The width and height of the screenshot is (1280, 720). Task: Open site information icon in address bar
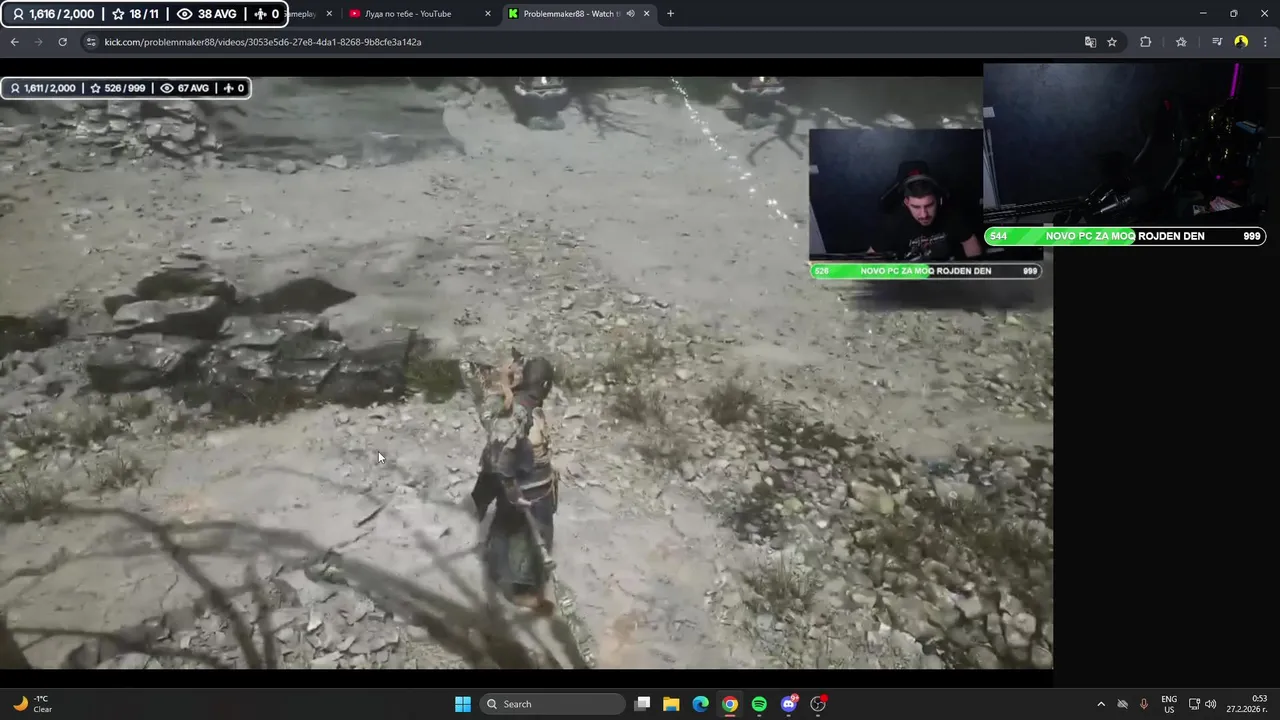click(x=91, y=42)
